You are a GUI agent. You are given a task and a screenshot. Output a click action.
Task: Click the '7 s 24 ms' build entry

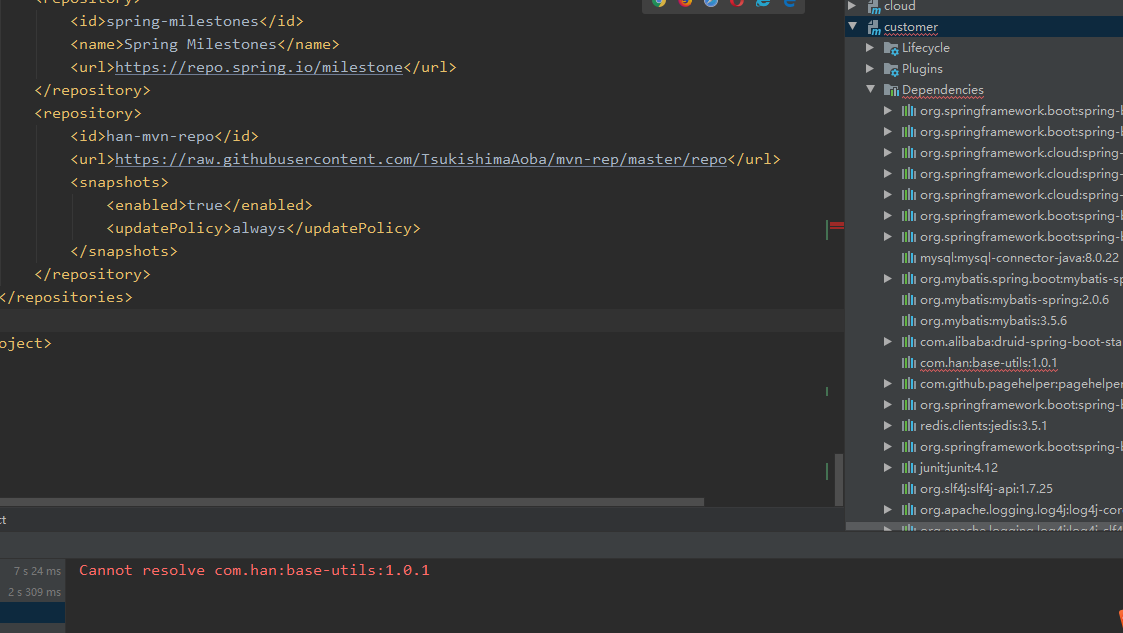[x=37, y=571]
